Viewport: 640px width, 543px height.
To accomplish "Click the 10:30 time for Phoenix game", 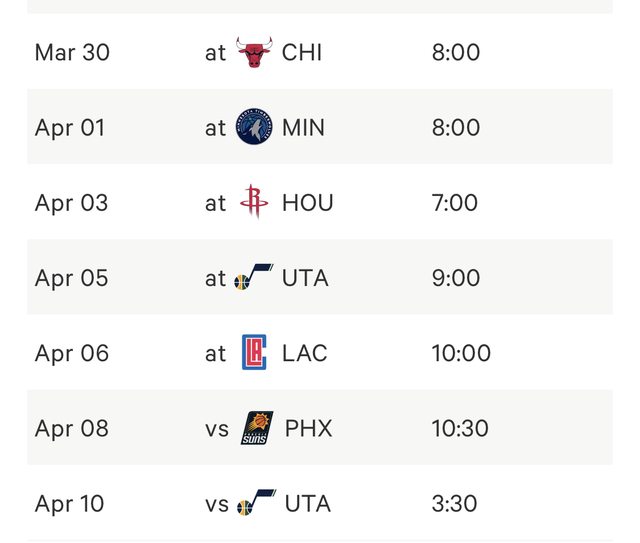I will pos(460,428).
